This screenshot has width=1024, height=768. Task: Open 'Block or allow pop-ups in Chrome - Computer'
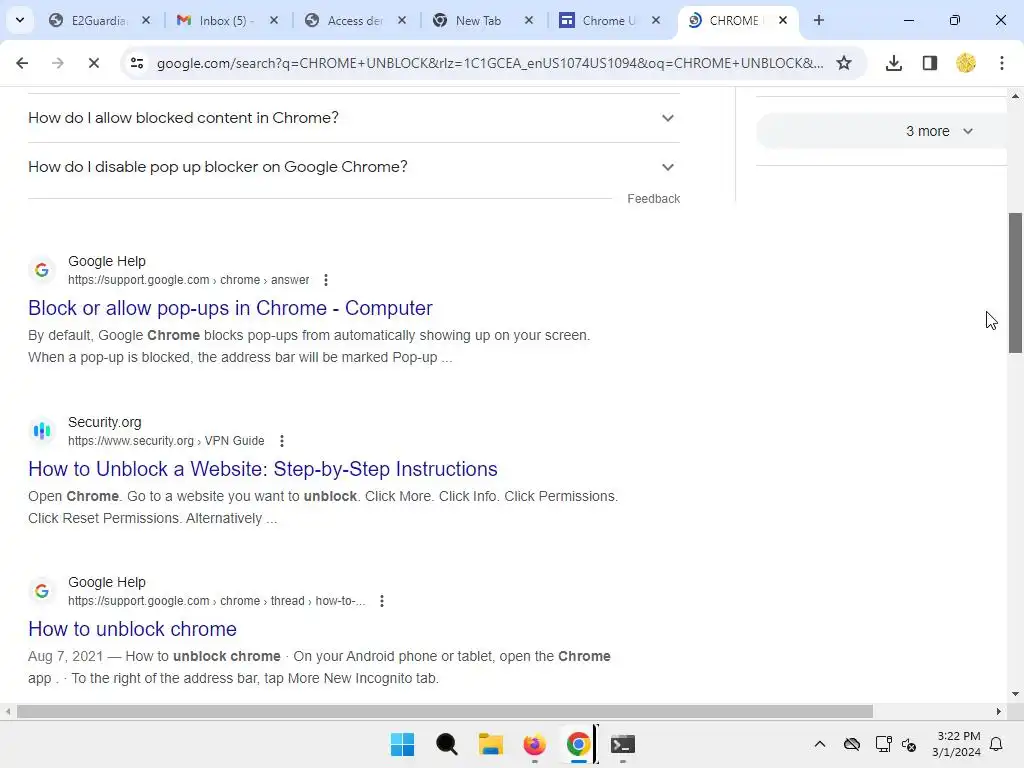(230, 308)
